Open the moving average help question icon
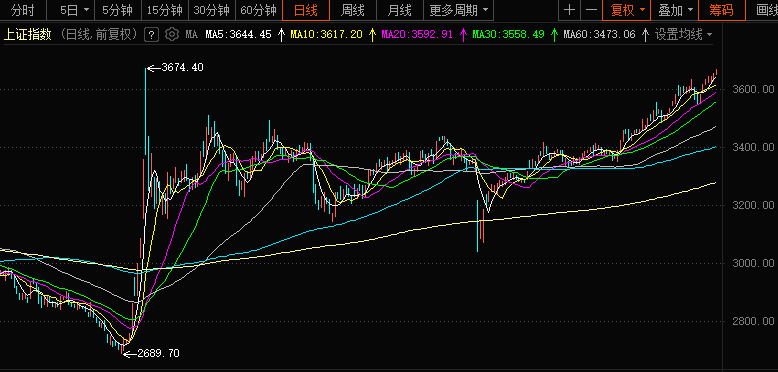778x372 pixels. click(151, 35)
